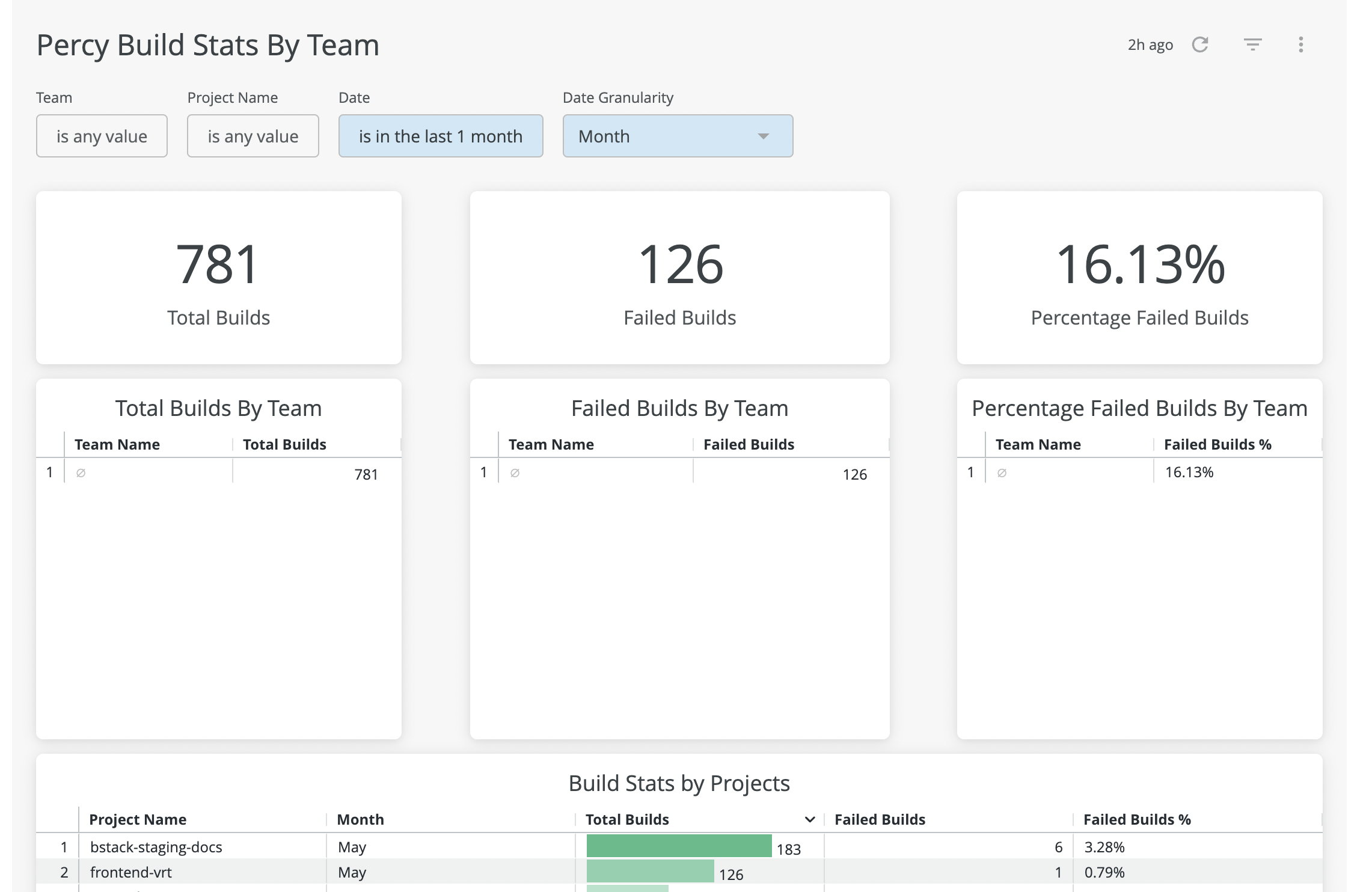1372x892 pixels.
Task: Click the null team icon in Failed Builds table
Action: (515, 473)
